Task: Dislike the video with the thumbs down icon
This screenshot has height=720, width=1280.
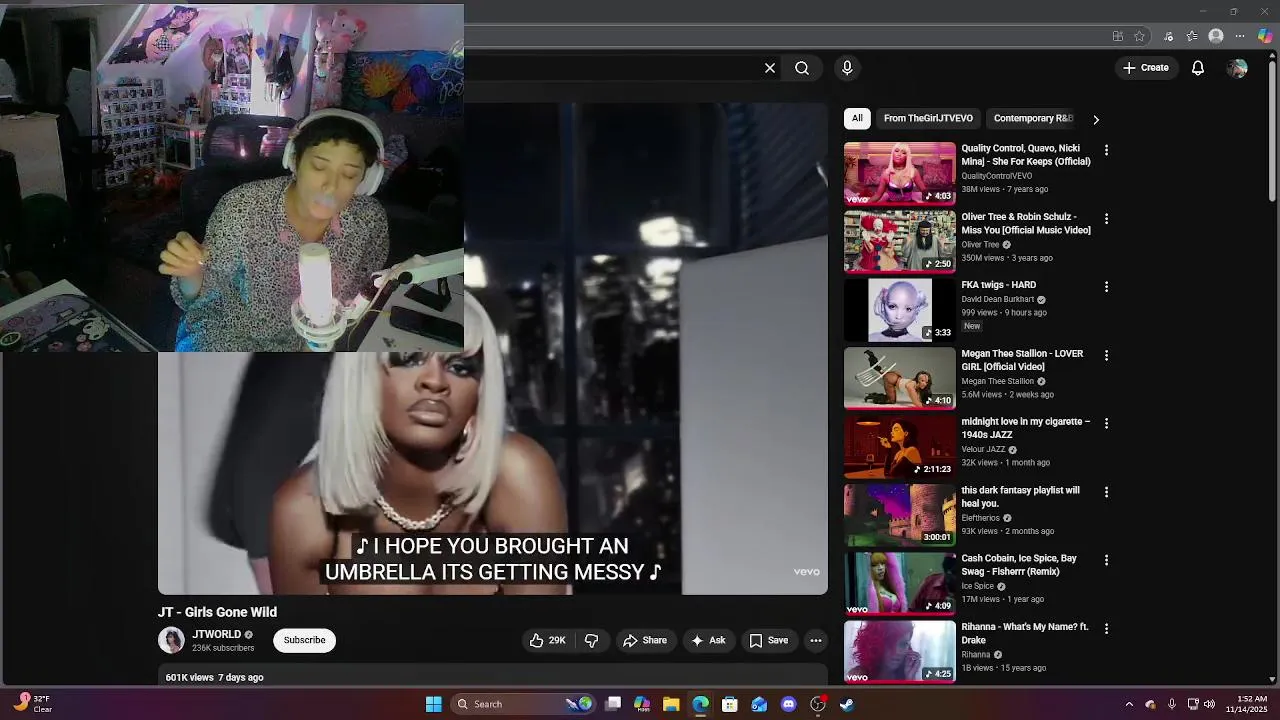Action: (591, 640)
